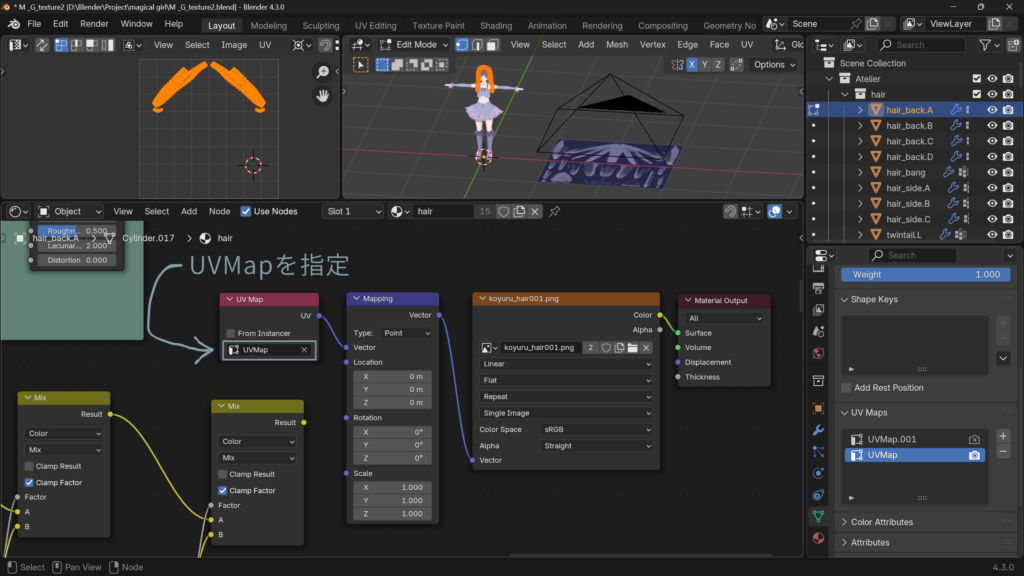Click the filter icon in the outliner header
This screenshot has height=576, width=1024.
point(985,45)
